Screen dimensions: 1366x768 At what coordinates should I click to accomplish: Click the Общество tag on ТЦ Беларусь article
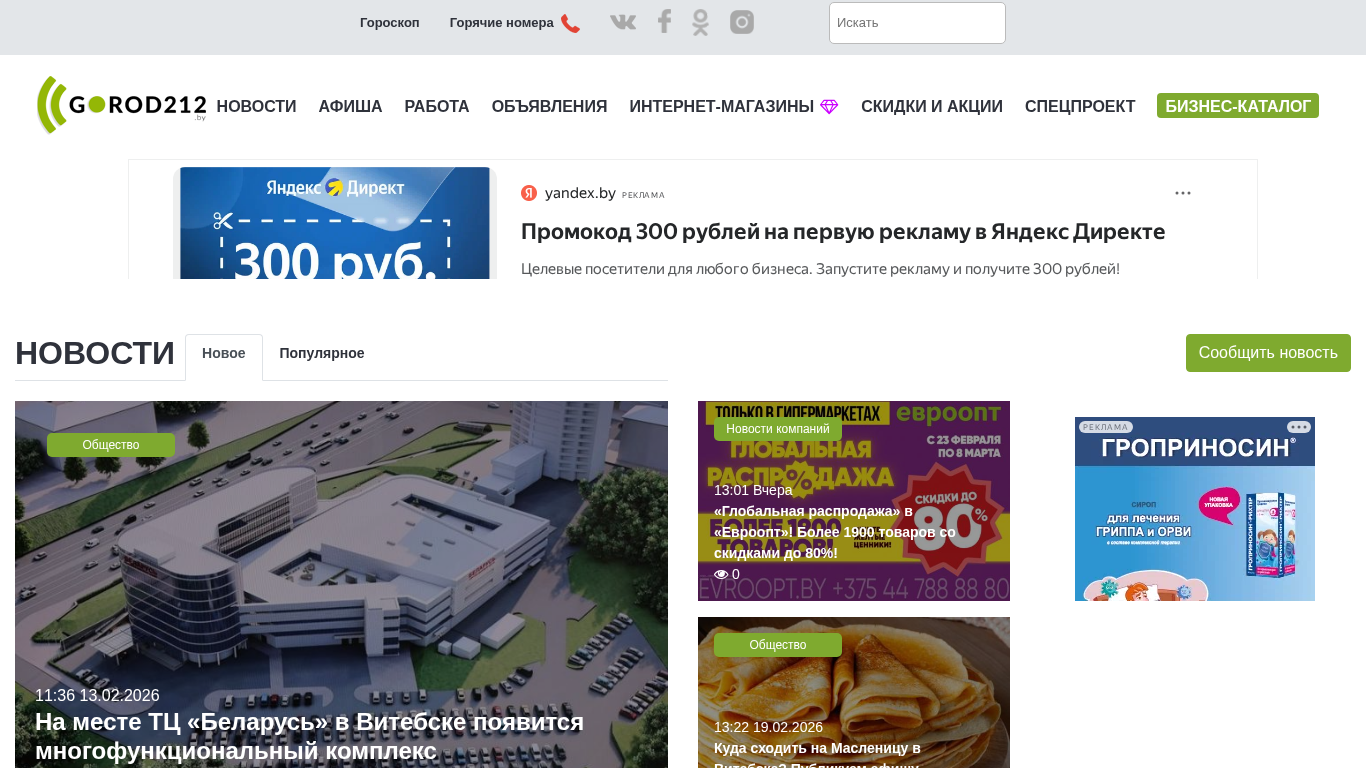[x=111, y=445]
